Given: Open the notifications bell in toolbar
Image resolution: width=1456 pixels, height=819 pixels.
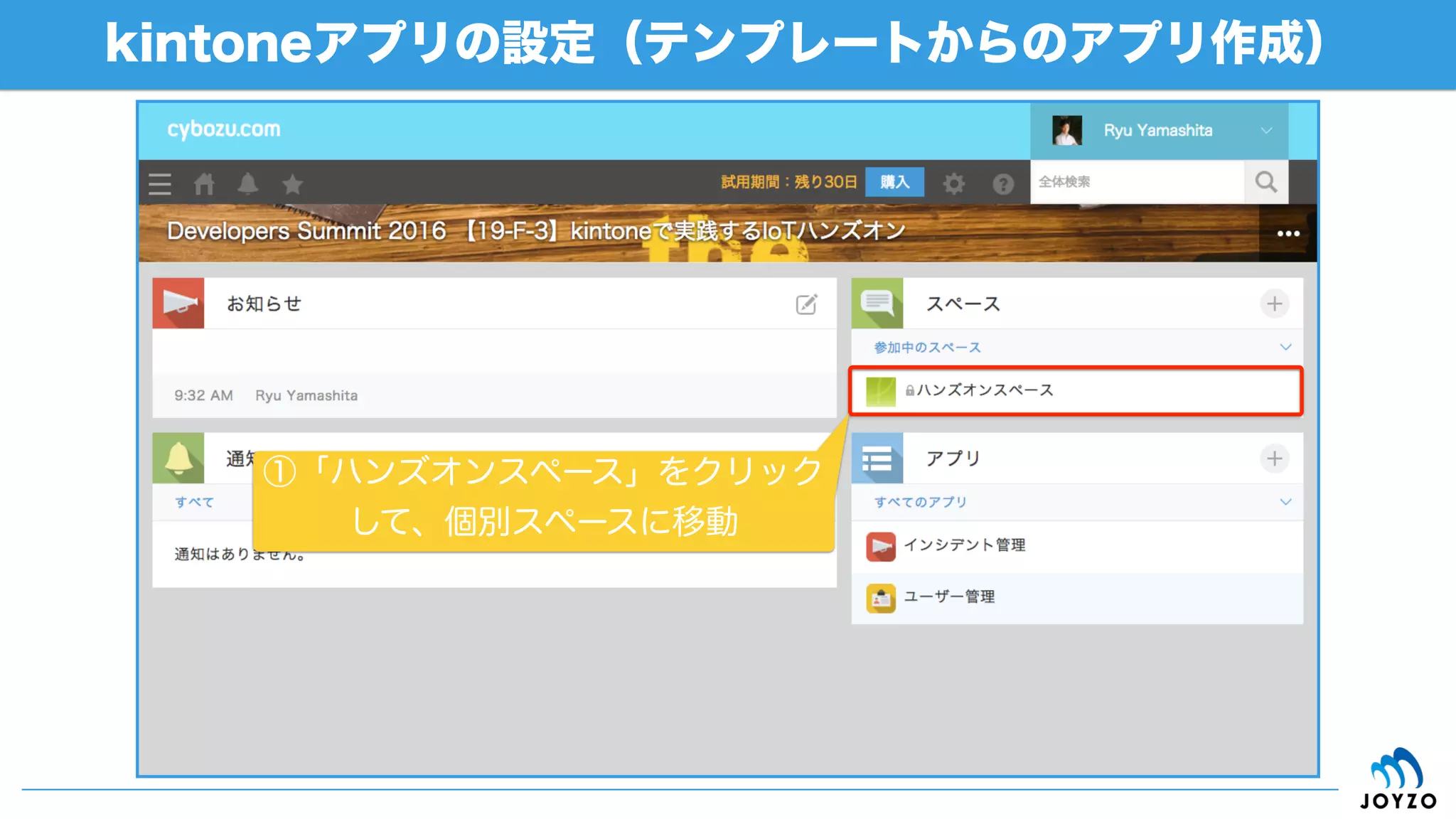Looking at the screenshot, I should coord(247,183).
